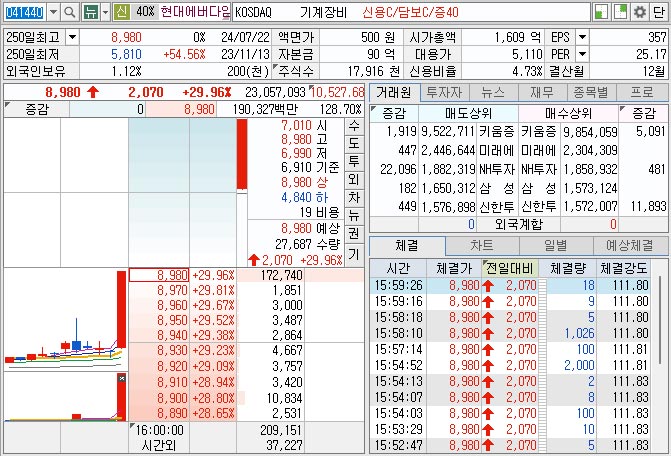This screenshot has width=671, height=456.
Task: Switch to the 거래원 tab
Action: (x=394, y=92)
